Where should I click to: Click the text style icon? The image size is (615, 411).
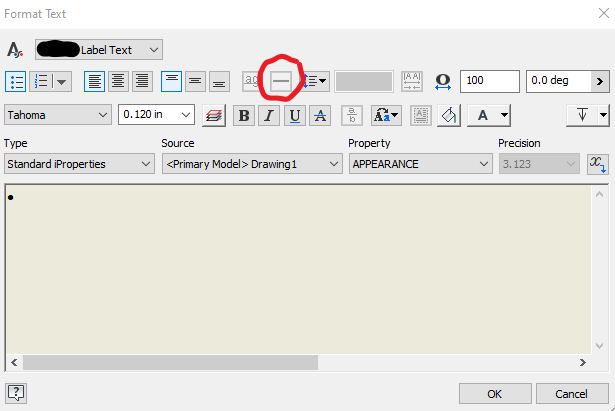tap(15, 50)
